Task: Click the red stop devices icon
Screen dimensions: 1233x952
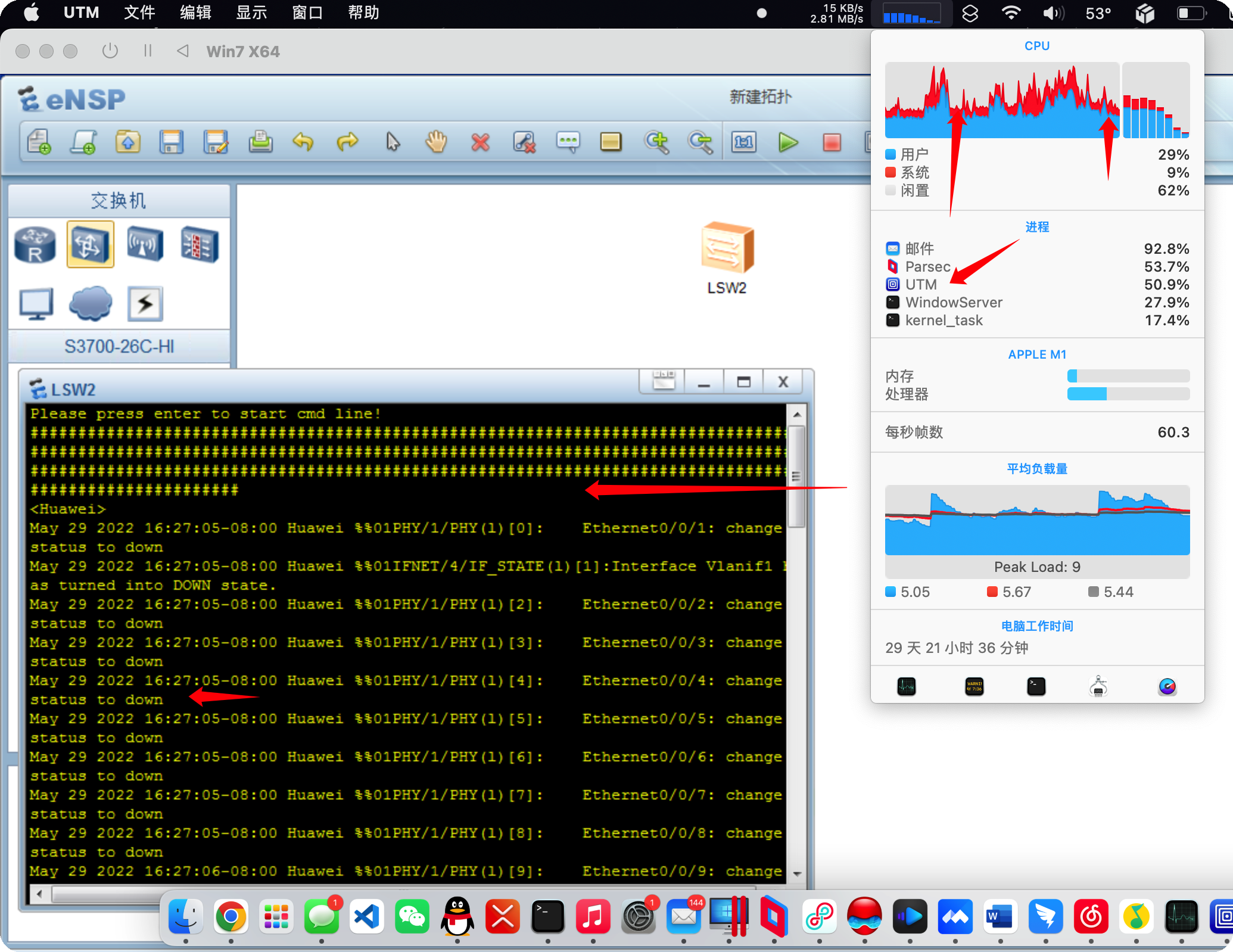Action: [x=832, y=142]
